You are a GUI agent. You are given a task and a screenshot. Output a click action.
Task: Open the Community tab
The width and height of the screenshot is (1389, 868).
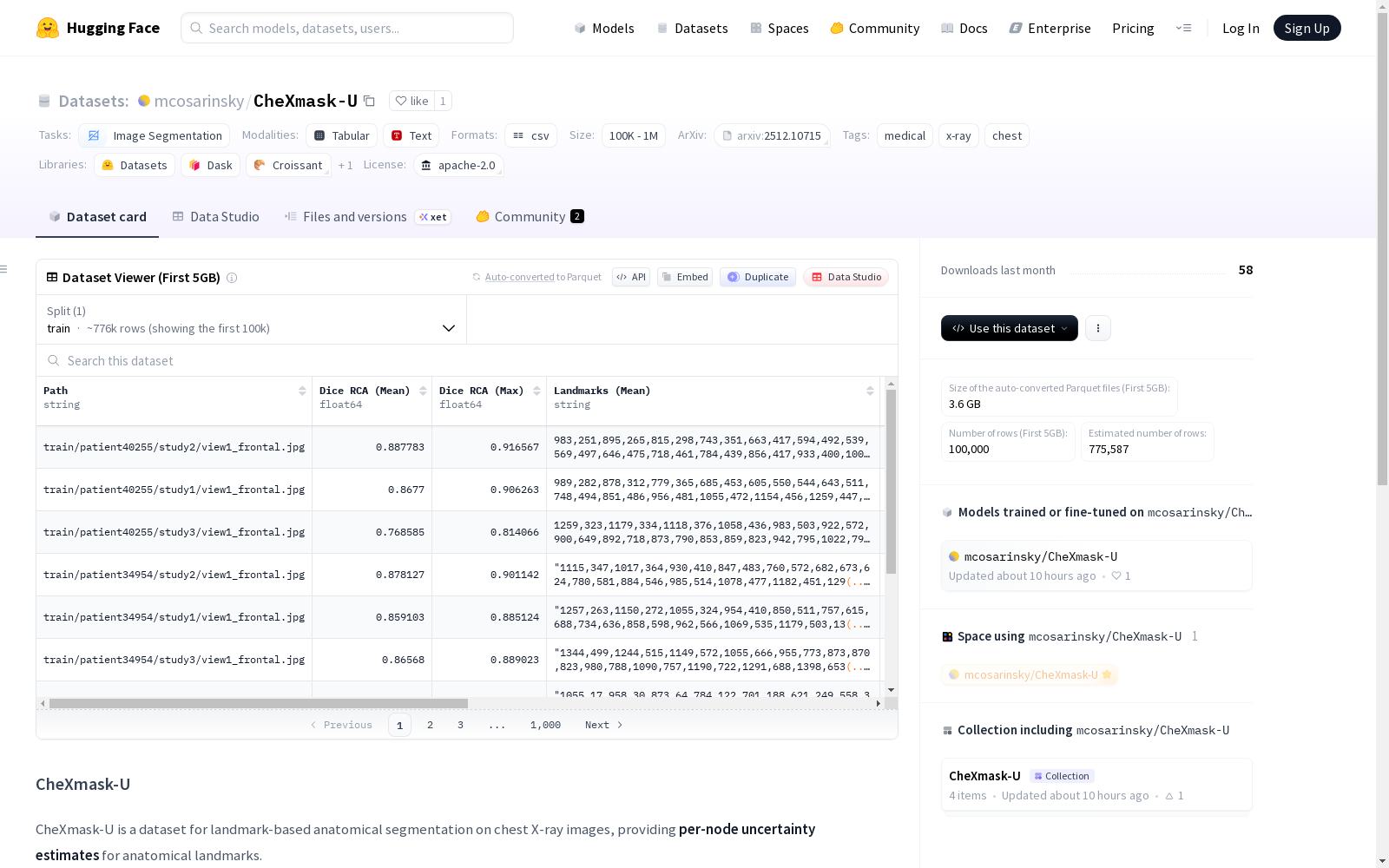[530, 217]
